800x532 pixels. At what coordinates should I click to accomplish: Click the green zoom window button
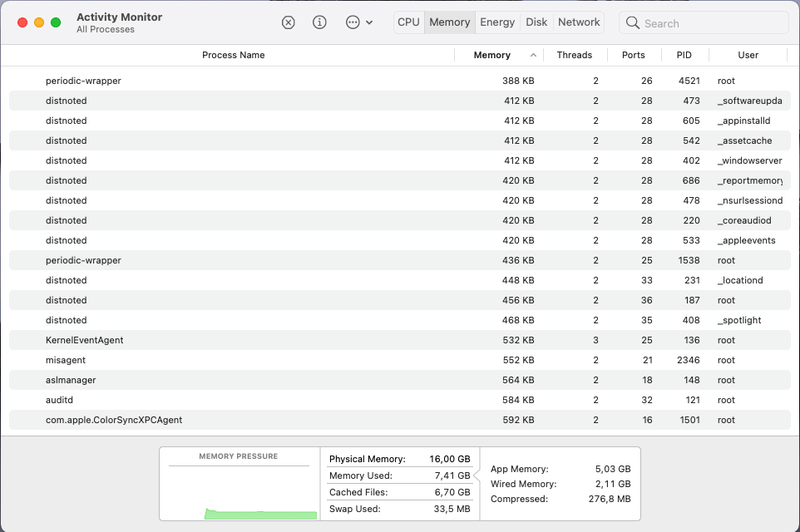pos(56,22)
